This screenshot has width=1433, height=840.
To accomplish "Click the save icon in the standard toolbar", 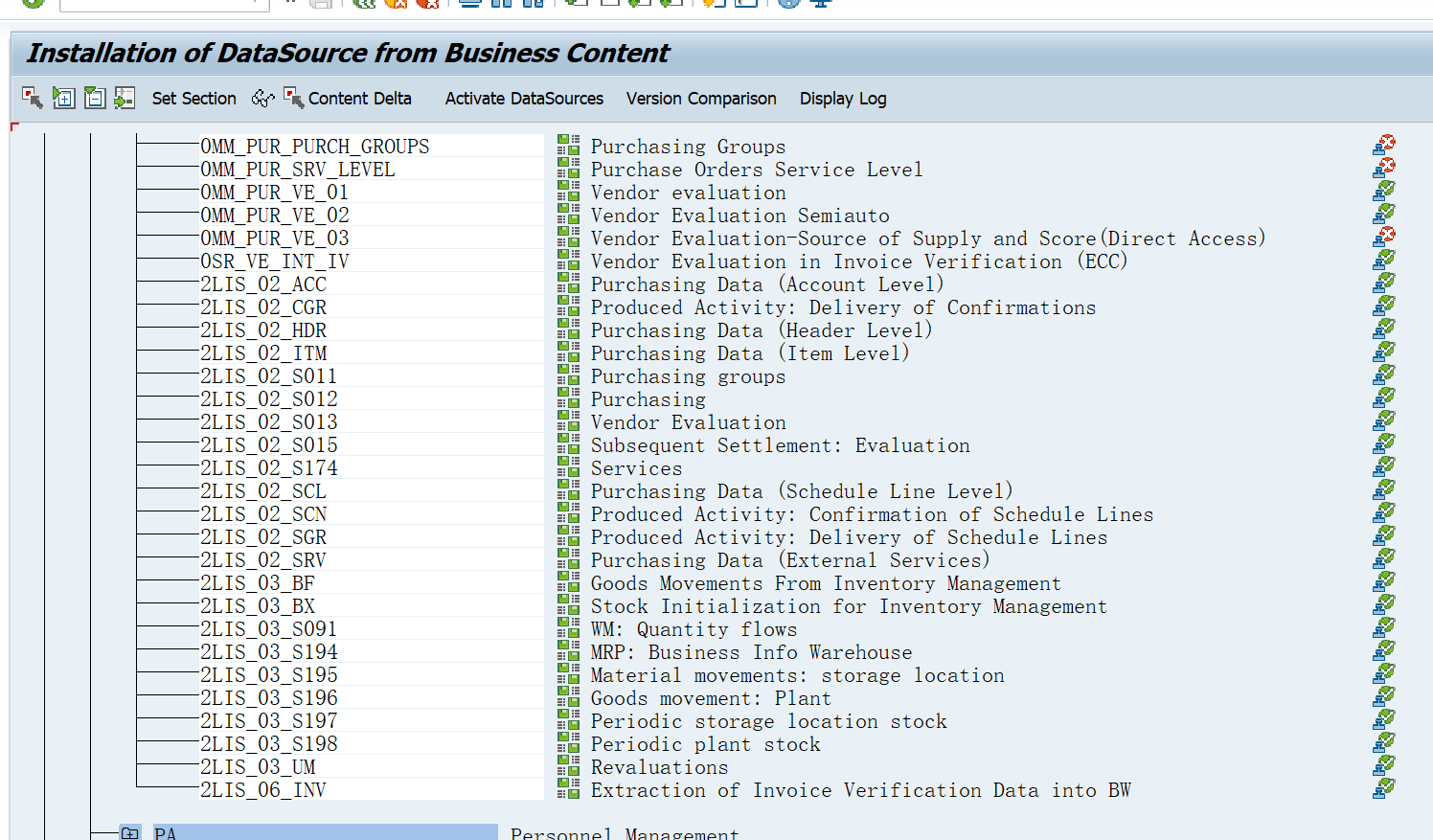I will coord(322,5).
